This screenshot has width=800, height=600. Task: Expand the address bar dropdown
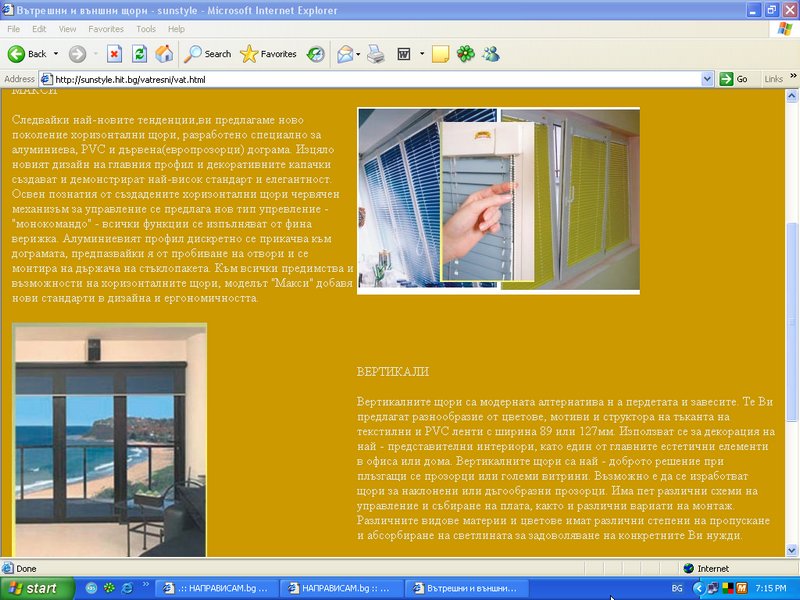point(707,79)
